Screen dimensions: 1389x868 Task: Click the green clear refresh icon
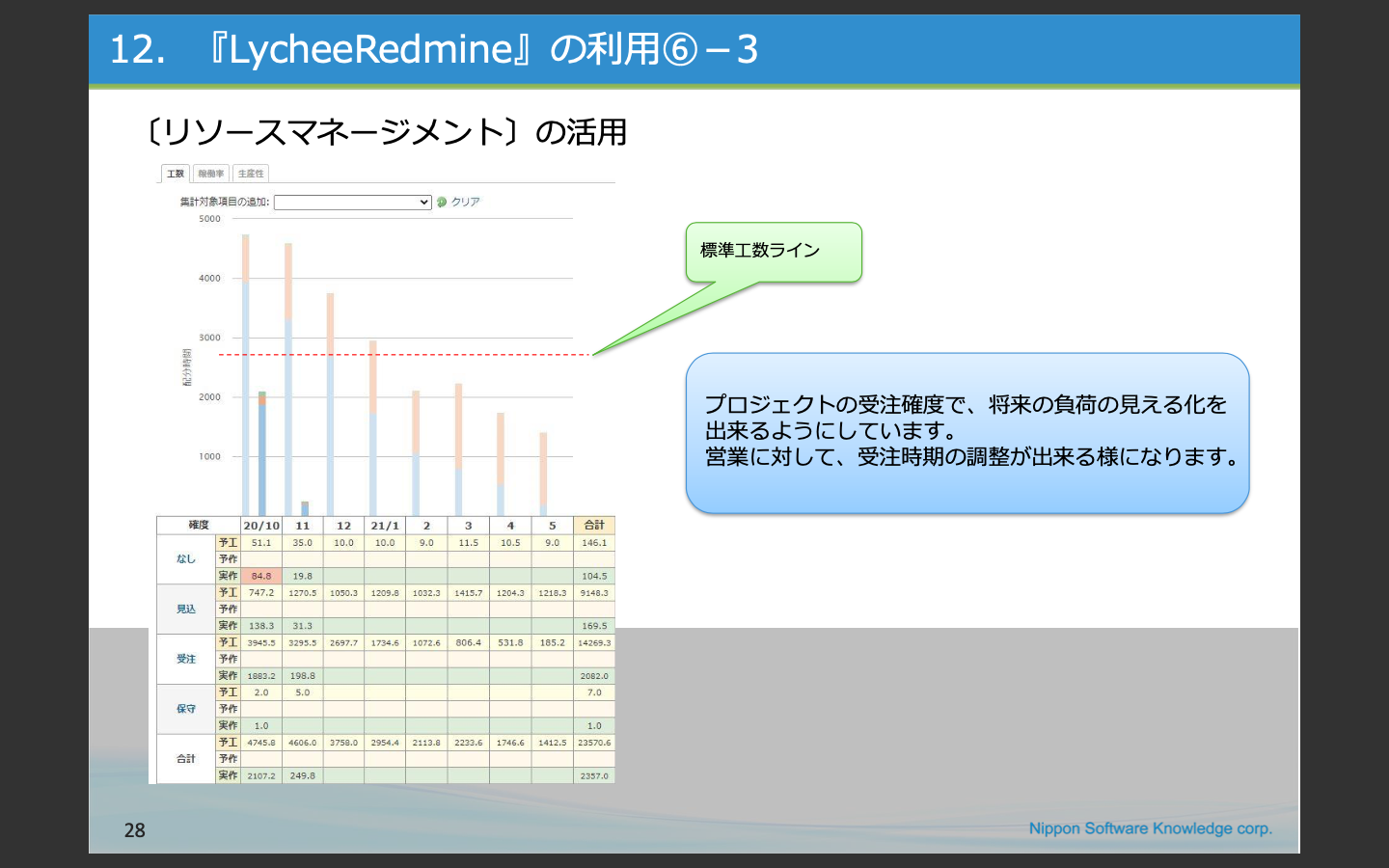(x=442, y=203)
